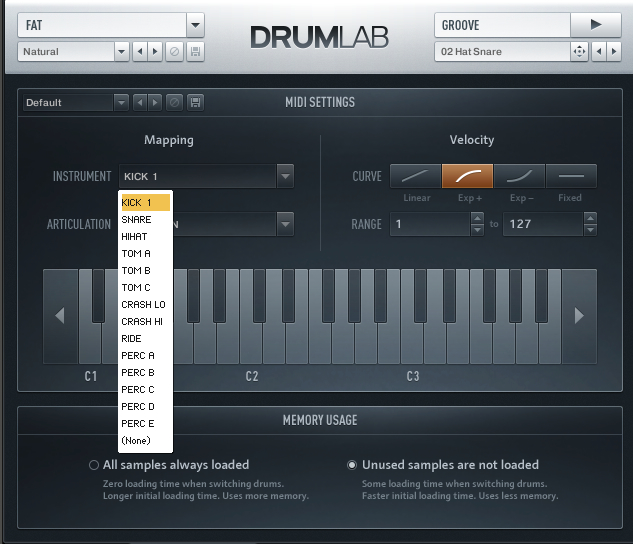
Task: Select PERC E from the list
Action: pos(145,423)
